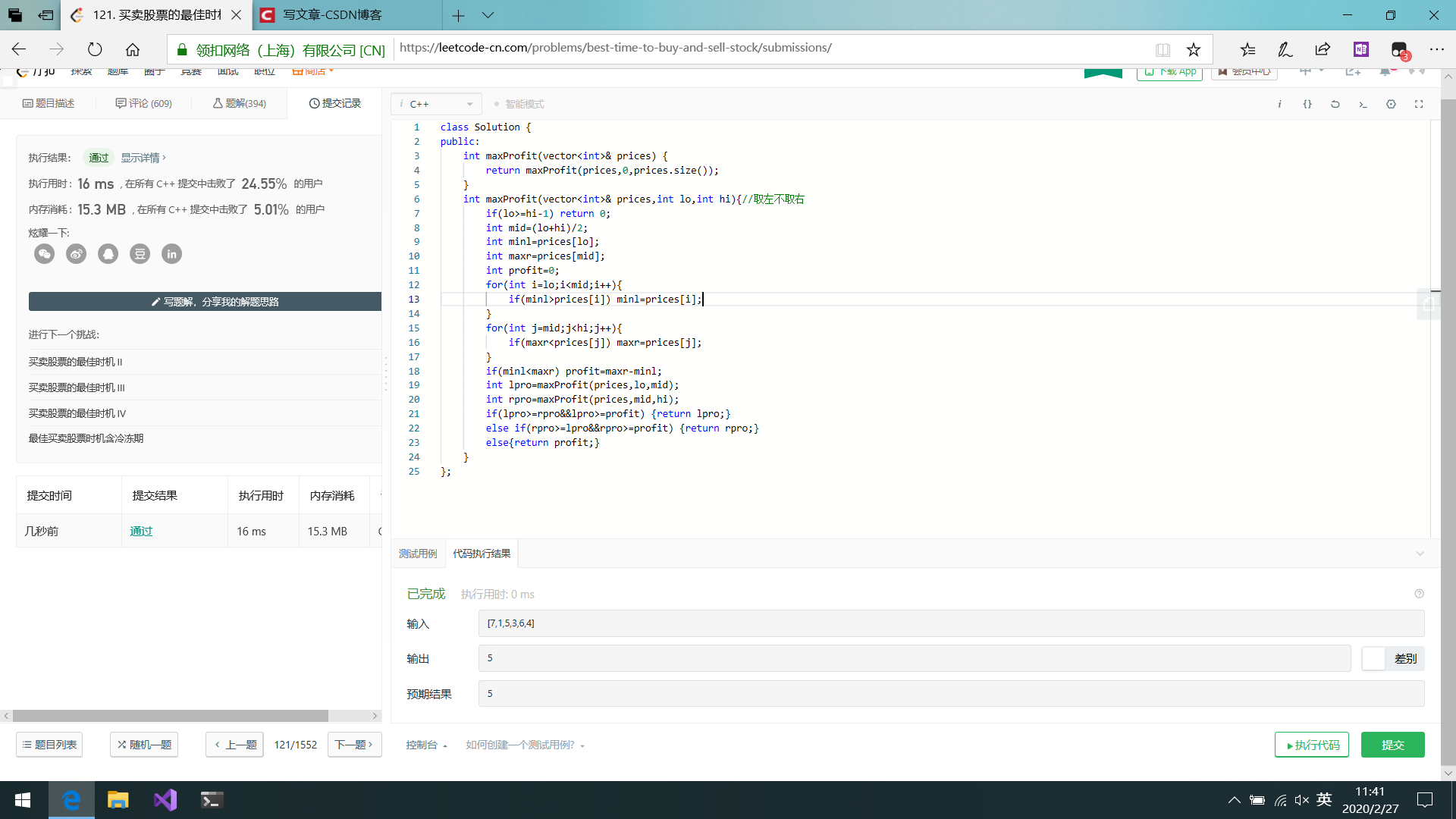Select 提交记录 tab
The image size is (1456, 819).
point(334,103)
